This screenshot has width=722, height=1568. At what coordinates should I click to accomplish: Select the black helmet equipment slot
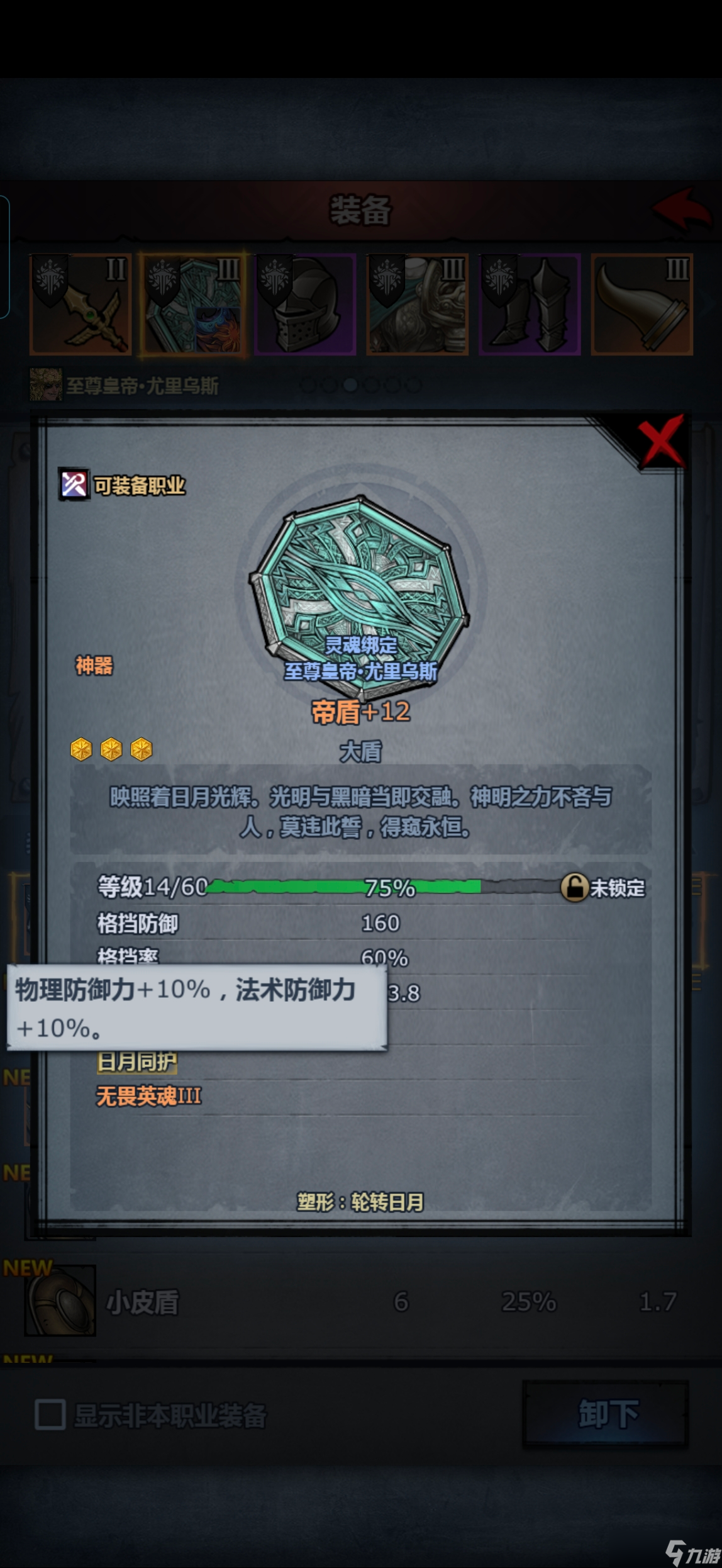pos(305,305)
